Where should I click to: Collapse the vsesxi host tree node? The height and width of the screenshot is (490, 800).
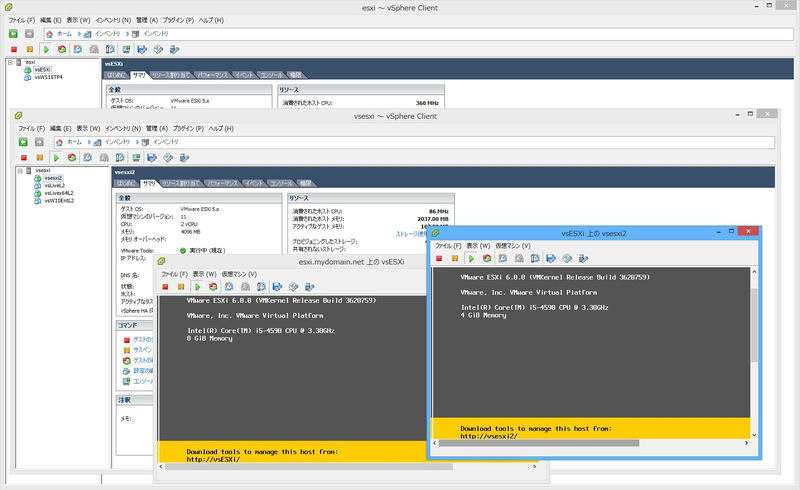tap(20, 170)
